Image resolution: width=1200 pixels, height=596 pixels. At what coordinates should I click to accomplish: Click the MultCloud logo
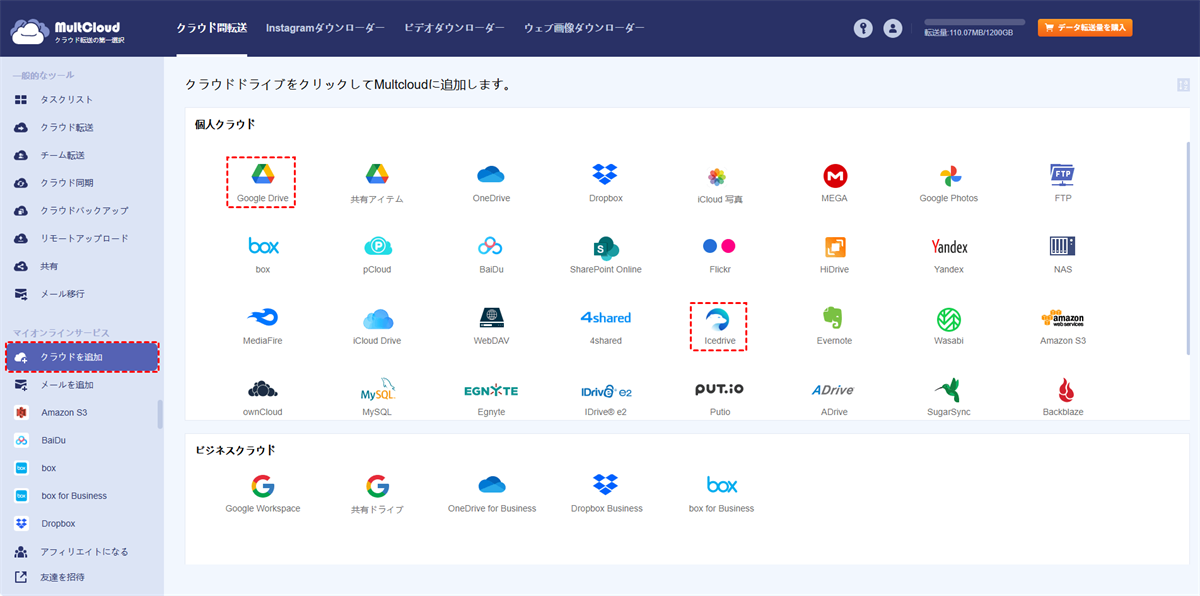click(x=65, y=29)
